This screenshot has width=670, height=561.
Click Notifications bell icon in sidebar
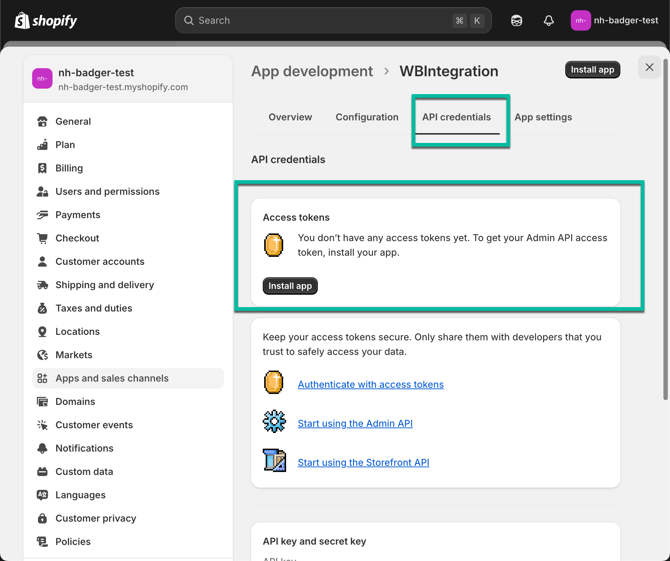click(x=42, y=448)
